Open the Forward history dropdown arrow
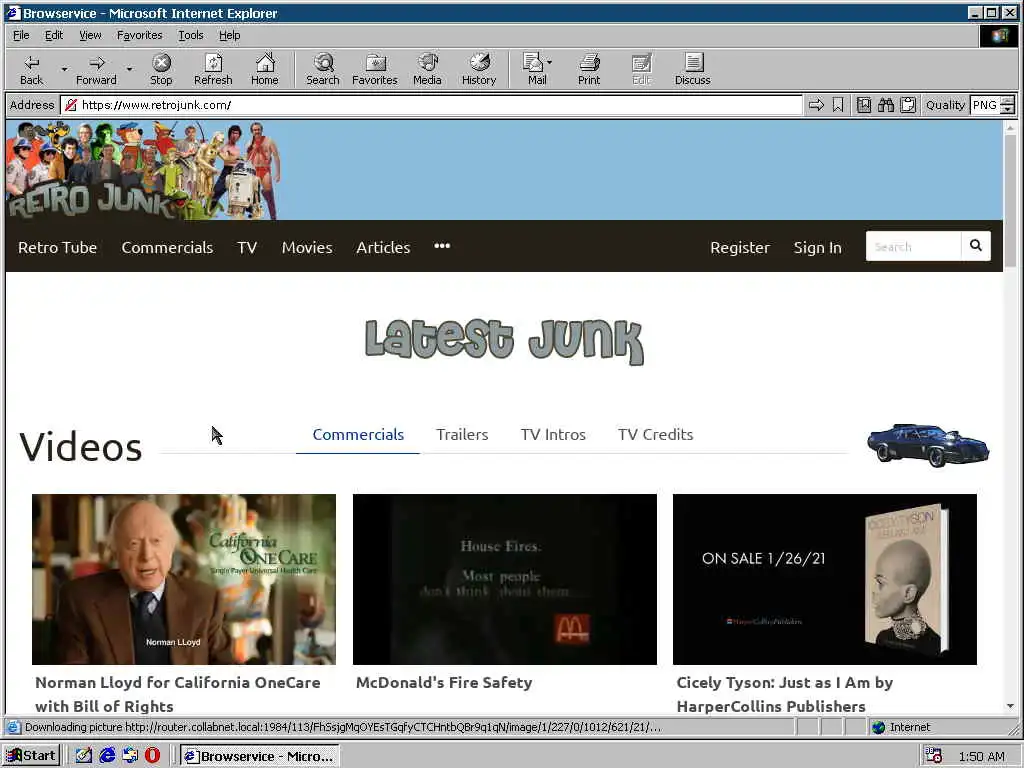This screenshot has width=1024, height=768. pyautogui.click(x=129, y=69)
